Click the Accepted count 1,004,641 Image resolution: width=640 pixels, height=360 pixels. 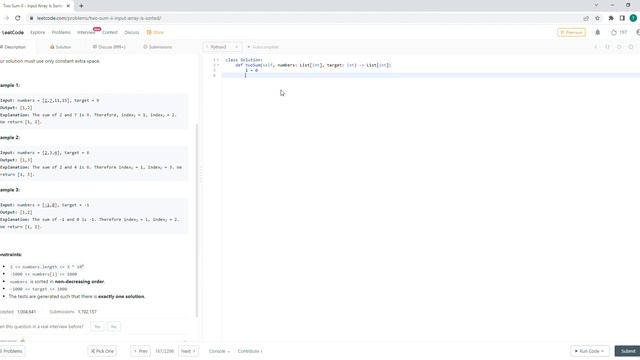tap(27, 312)
